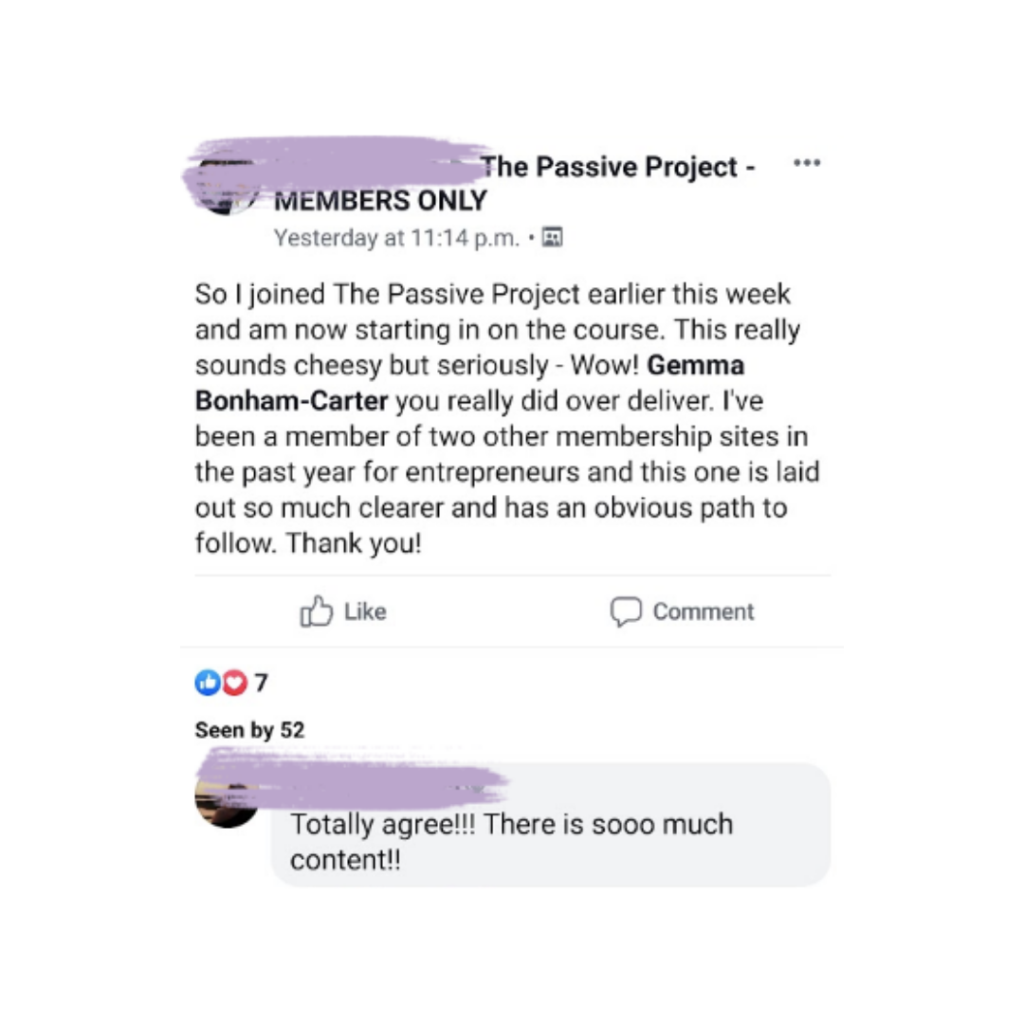Open the Yesterday at 11:14 p.m. timestamp
This screenshot has height=1024, width=1024.
tap(396, 238)
